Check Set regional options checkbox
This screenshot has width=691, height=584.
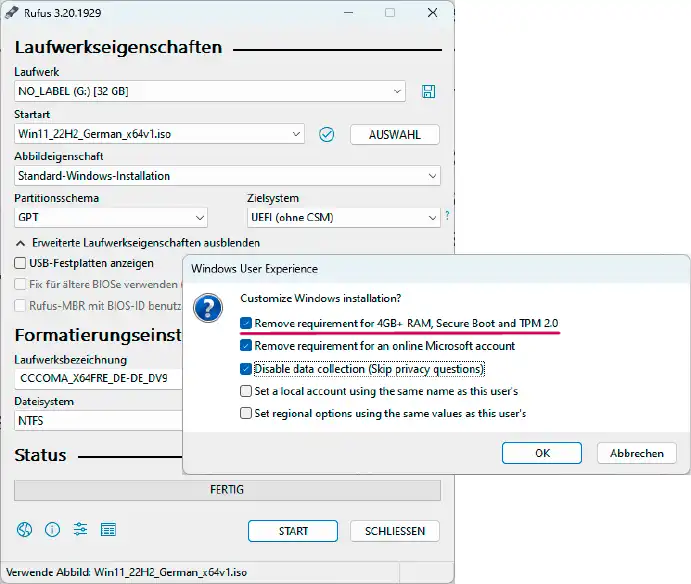click(x=246, y=413)
